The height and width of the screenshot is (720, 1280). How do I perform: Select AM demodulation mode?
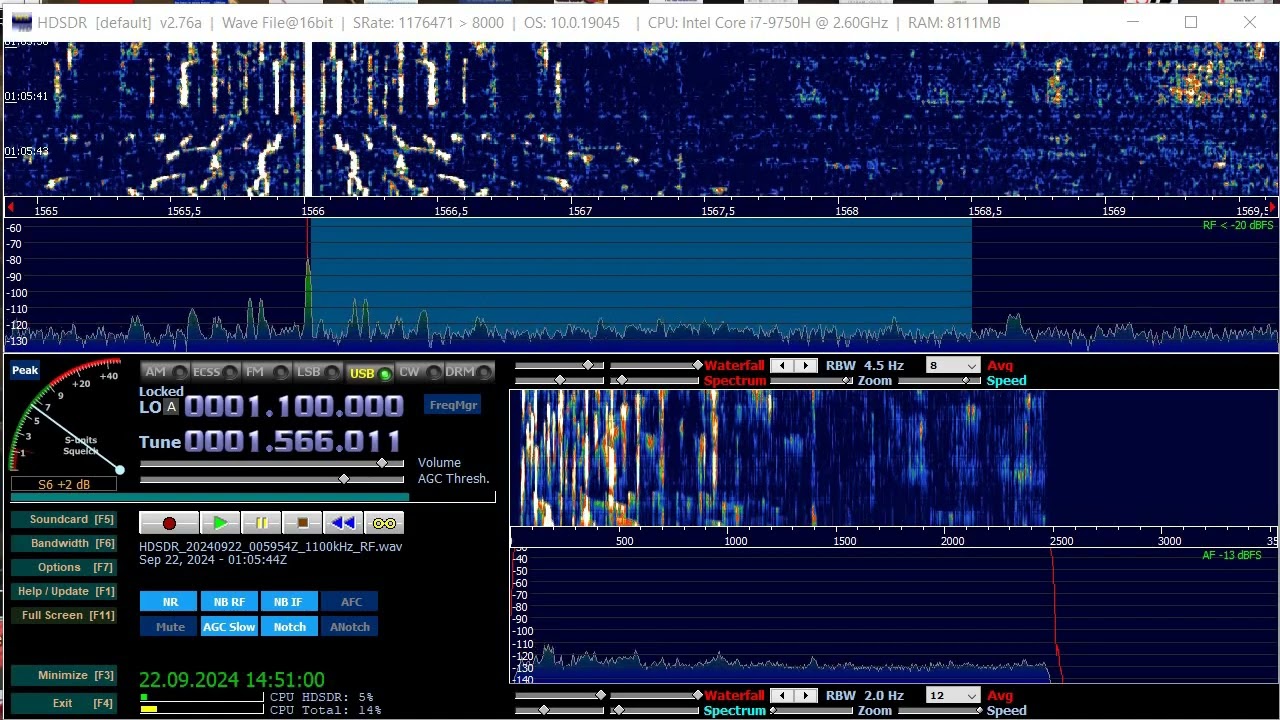[x=166, y=372]
